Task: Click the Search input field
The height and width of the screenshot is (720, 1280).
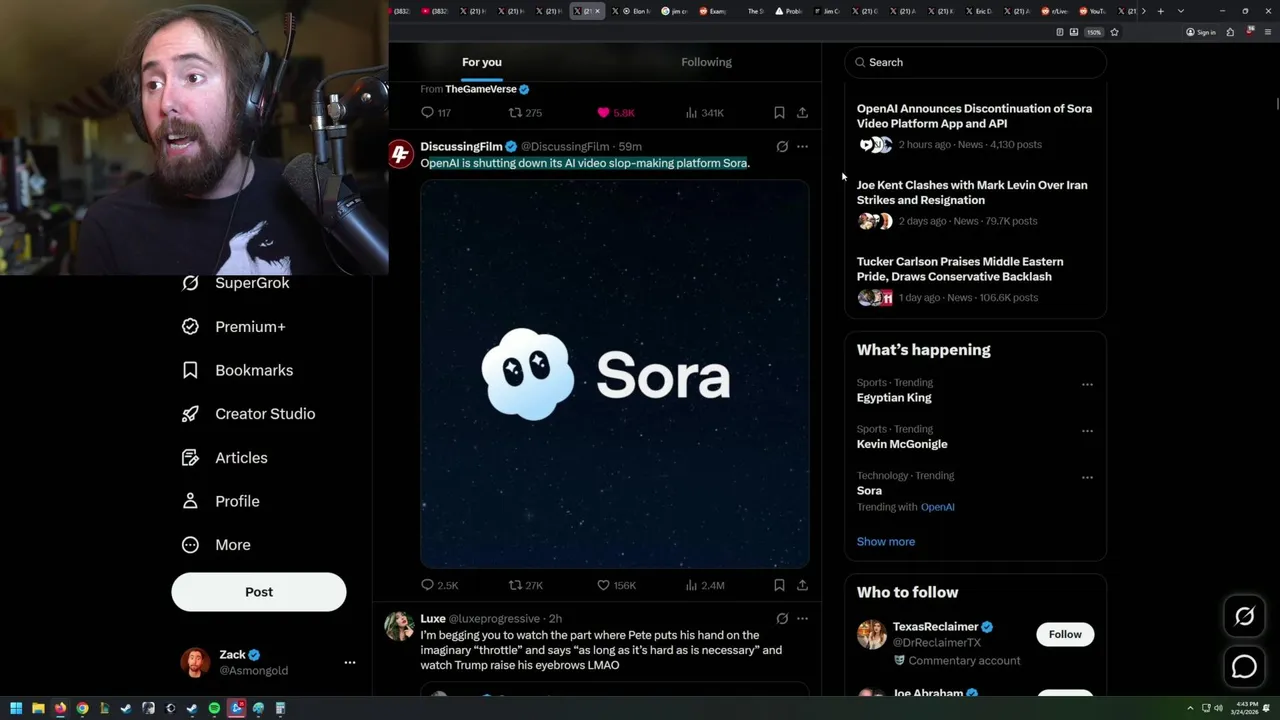Action: tap(975, 62)
